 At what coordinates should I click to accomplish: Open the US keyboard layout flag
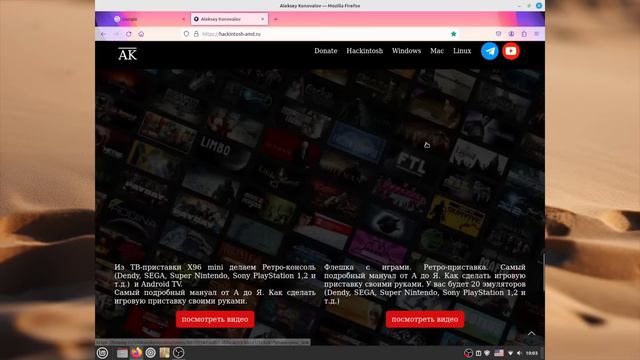click(x=499, y=353)
